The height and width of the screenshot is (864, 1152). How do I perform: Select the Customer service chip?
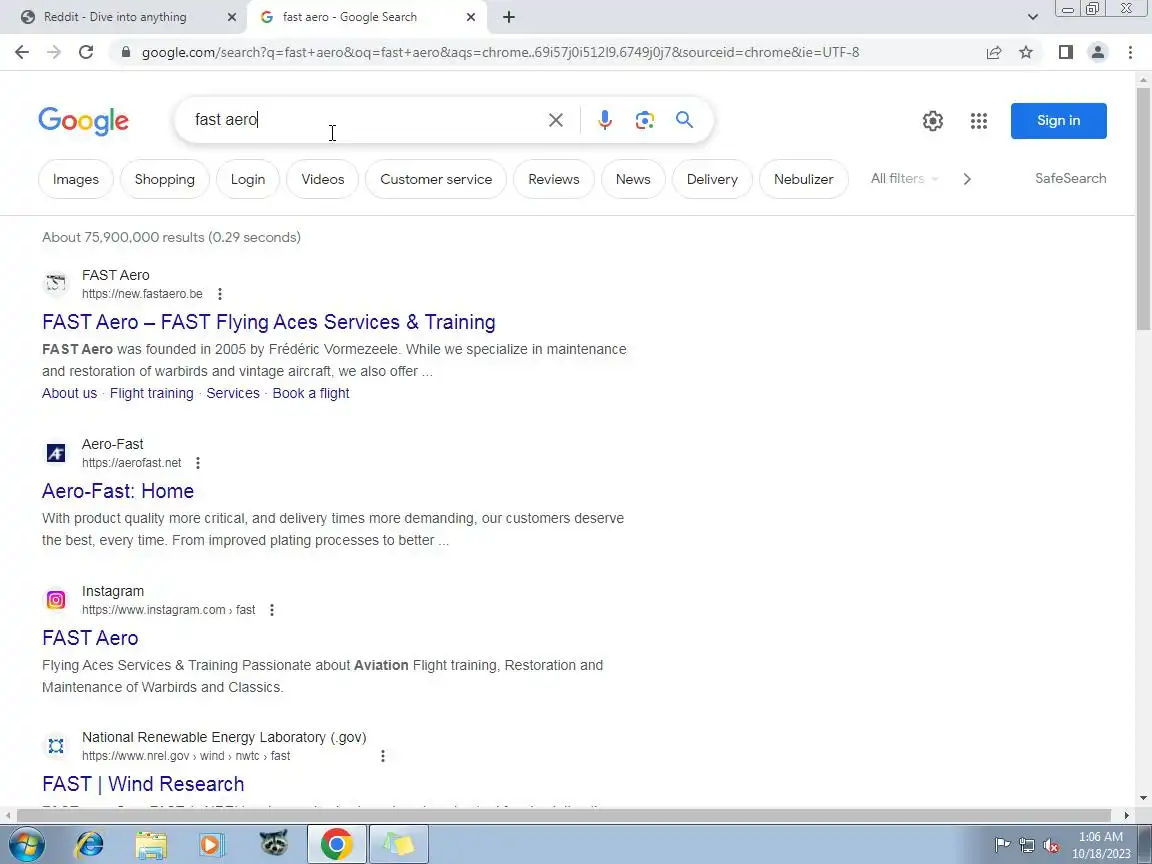(436, 179)
